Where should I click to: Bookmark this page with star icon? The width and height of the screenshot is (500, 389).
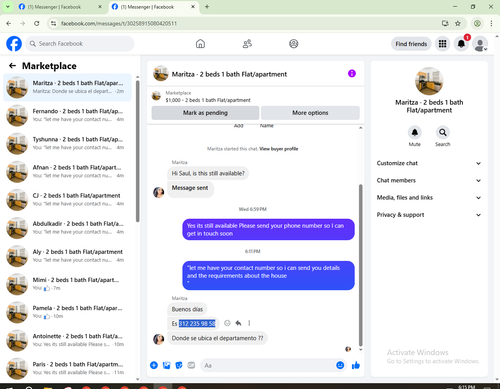pos(458,23)
